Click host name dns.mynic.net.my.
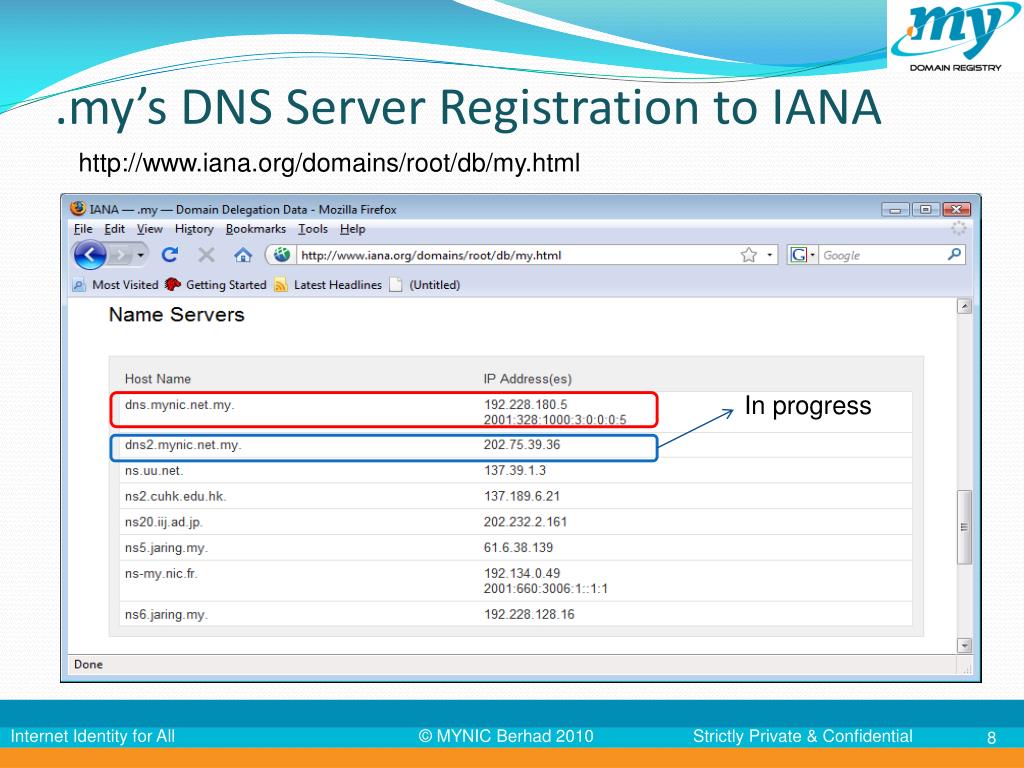Viewport: 1024px width, 768px height. [x=180, y=405]
